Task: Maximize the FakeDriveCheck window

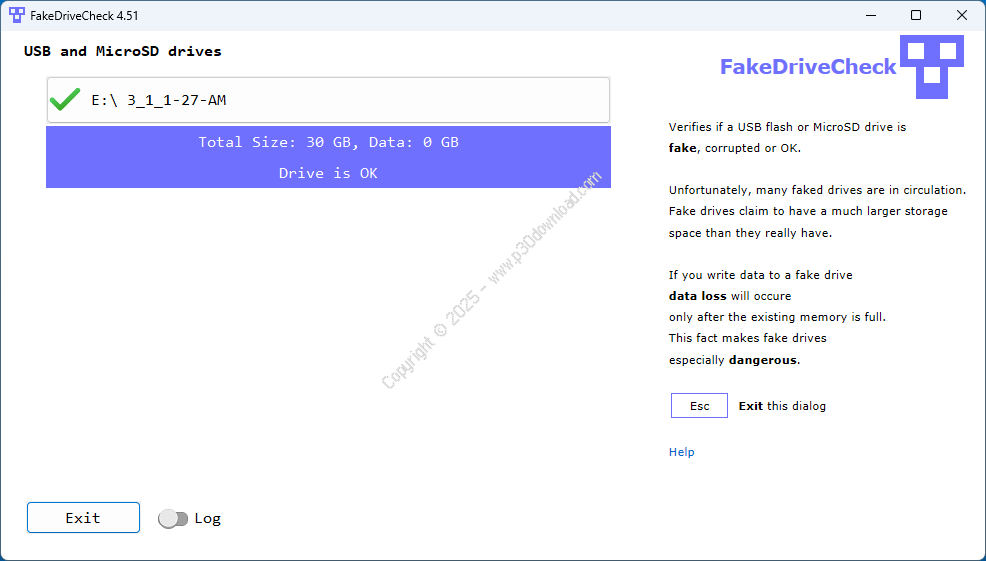Action: point(916,15)
